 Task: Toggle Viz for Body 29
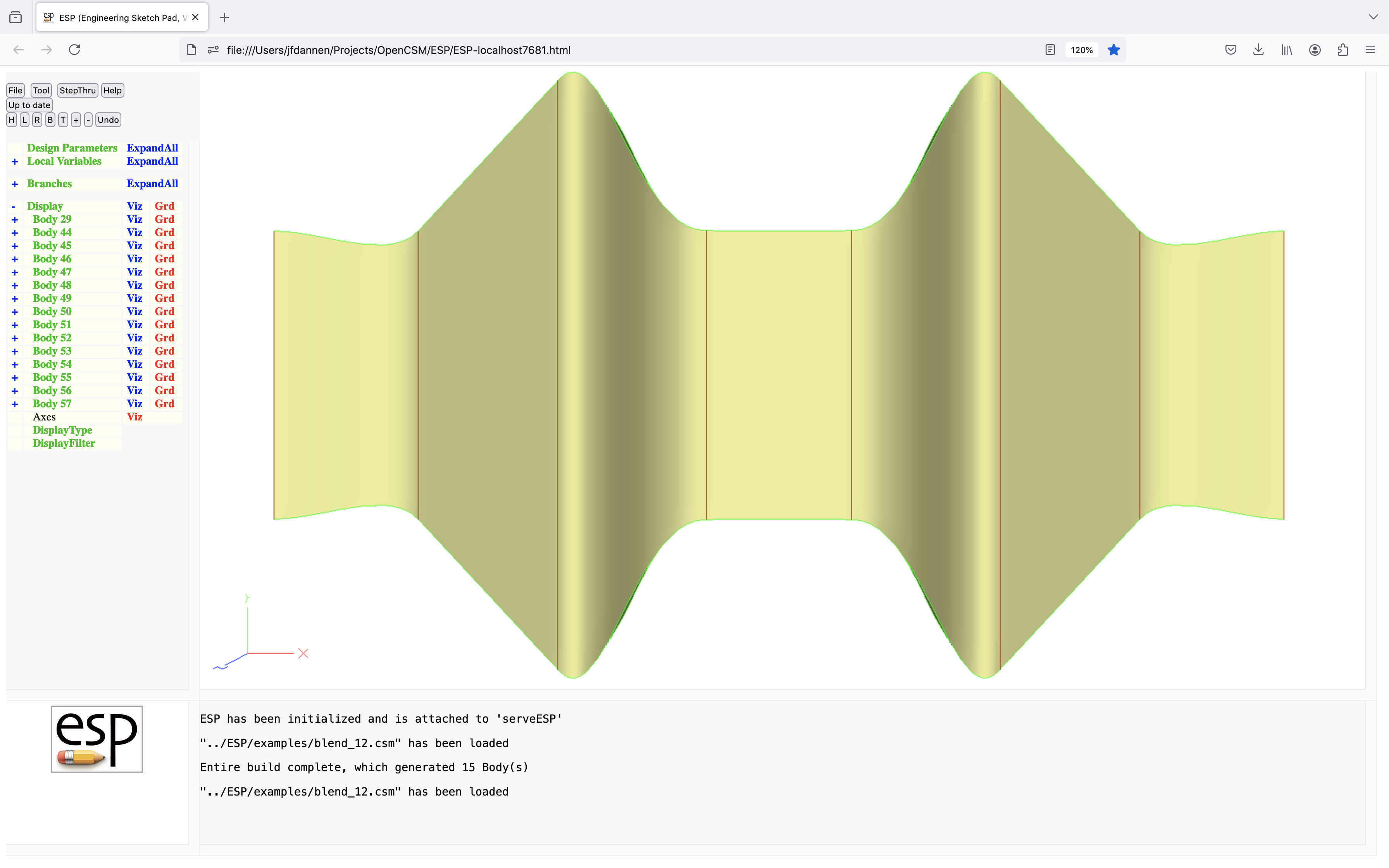click(x=134, y=219)
